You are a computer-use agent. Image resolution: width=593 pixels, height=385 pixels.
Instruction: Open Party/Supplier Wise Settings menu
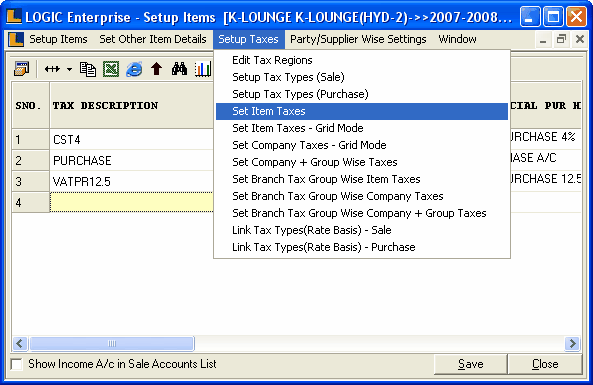358,39
